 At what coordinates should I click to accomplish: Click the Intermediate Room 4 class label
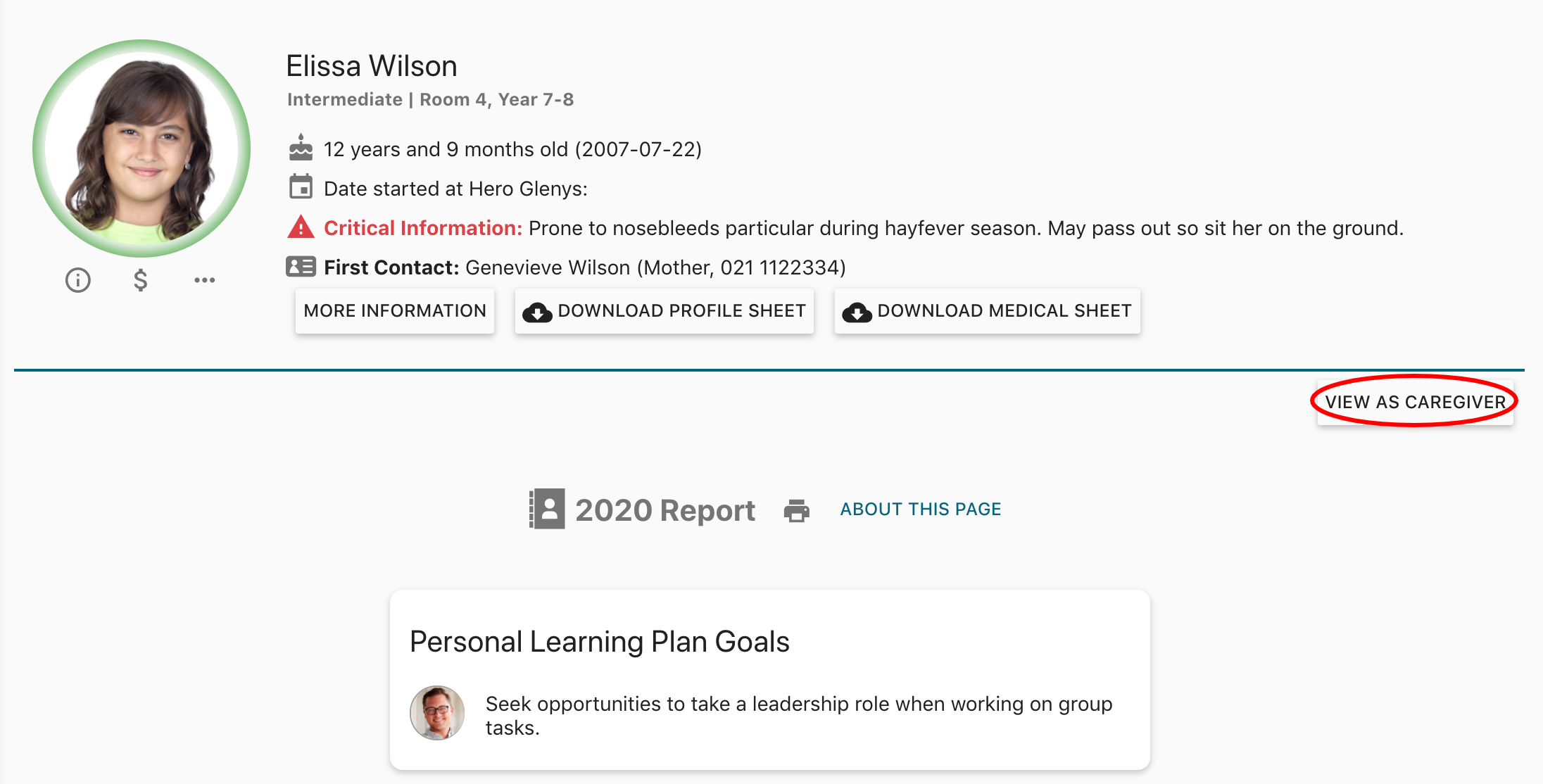[x=430, y=99]
